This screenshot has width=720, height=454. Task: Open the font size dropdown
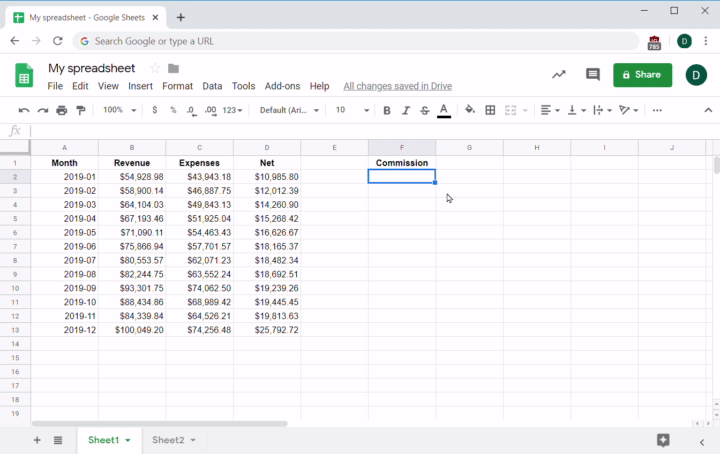(x=352, y=110)
